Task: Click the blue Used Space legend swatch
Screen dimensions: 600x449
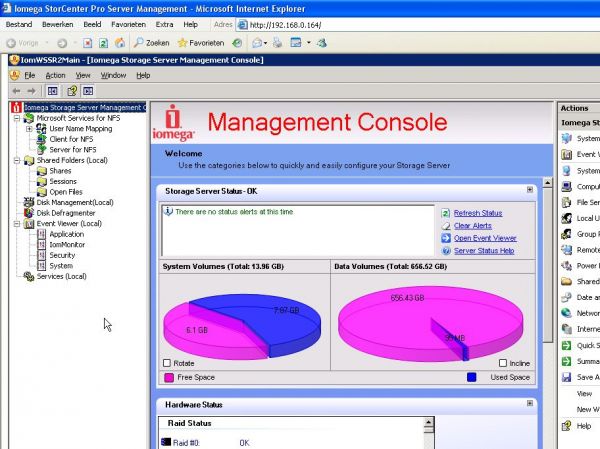Action: (472, 377)
